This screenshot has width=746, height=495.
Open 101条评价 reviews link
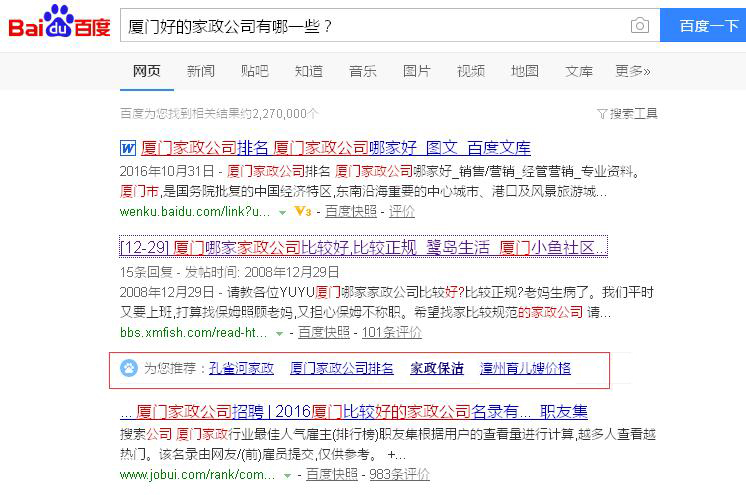pyautogui.click(x=392, y=332)
